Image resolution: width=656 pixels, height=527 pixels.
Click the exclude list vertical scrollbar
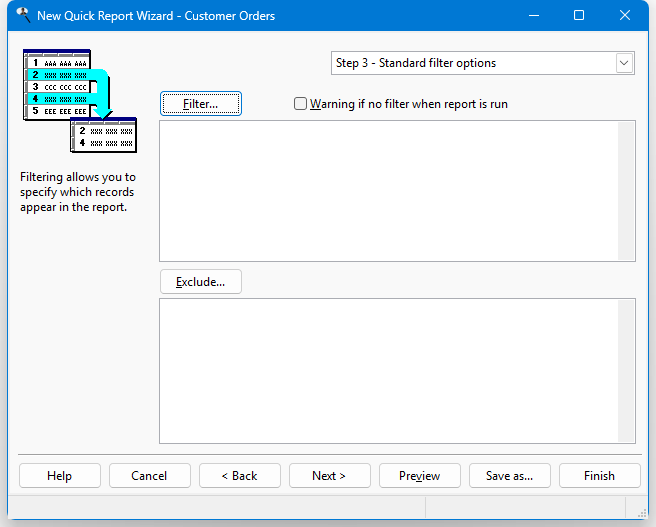(626, 370)
